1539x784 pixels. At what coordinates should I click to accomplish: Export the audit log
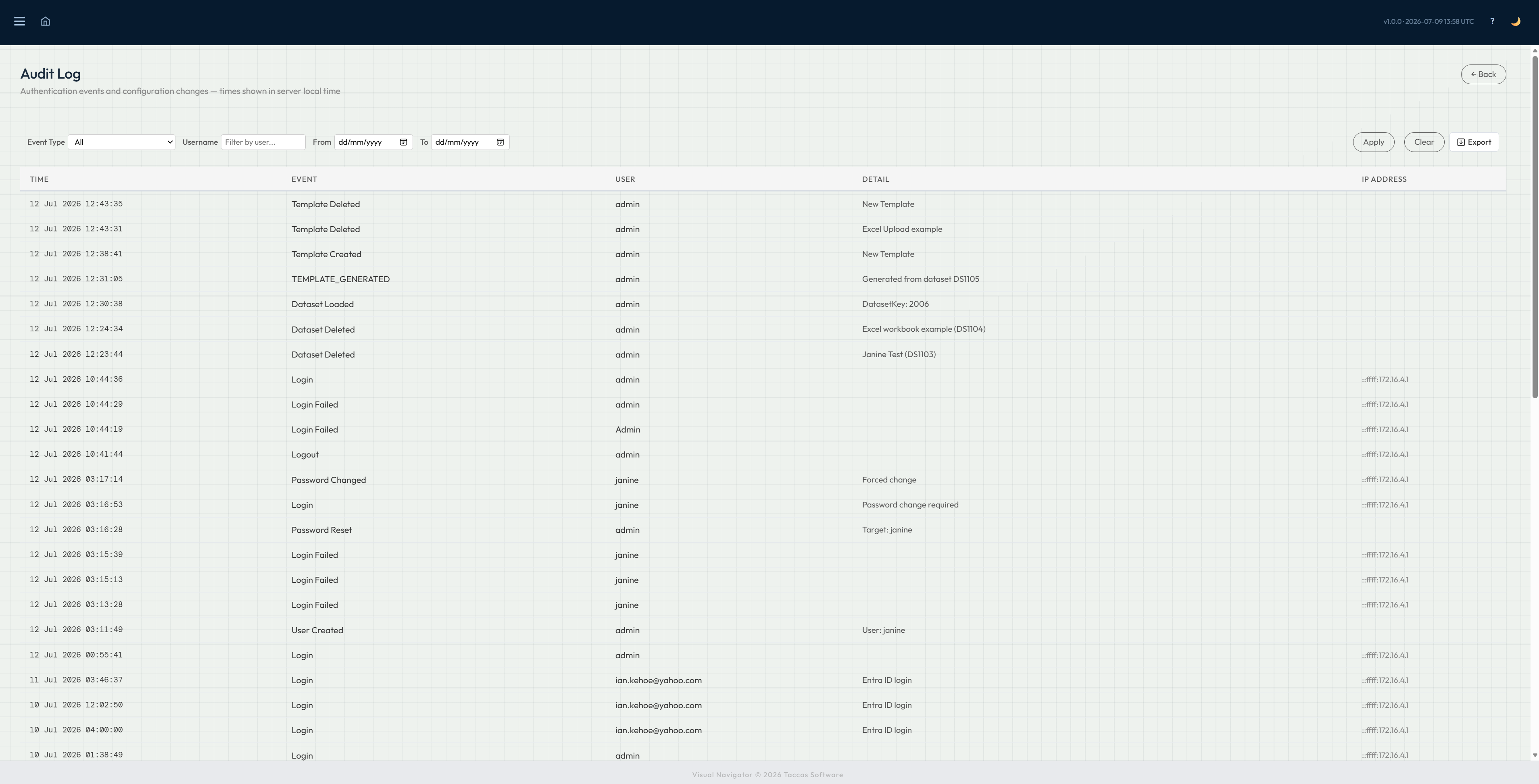pyautogui.click(x=1474, y=142)
